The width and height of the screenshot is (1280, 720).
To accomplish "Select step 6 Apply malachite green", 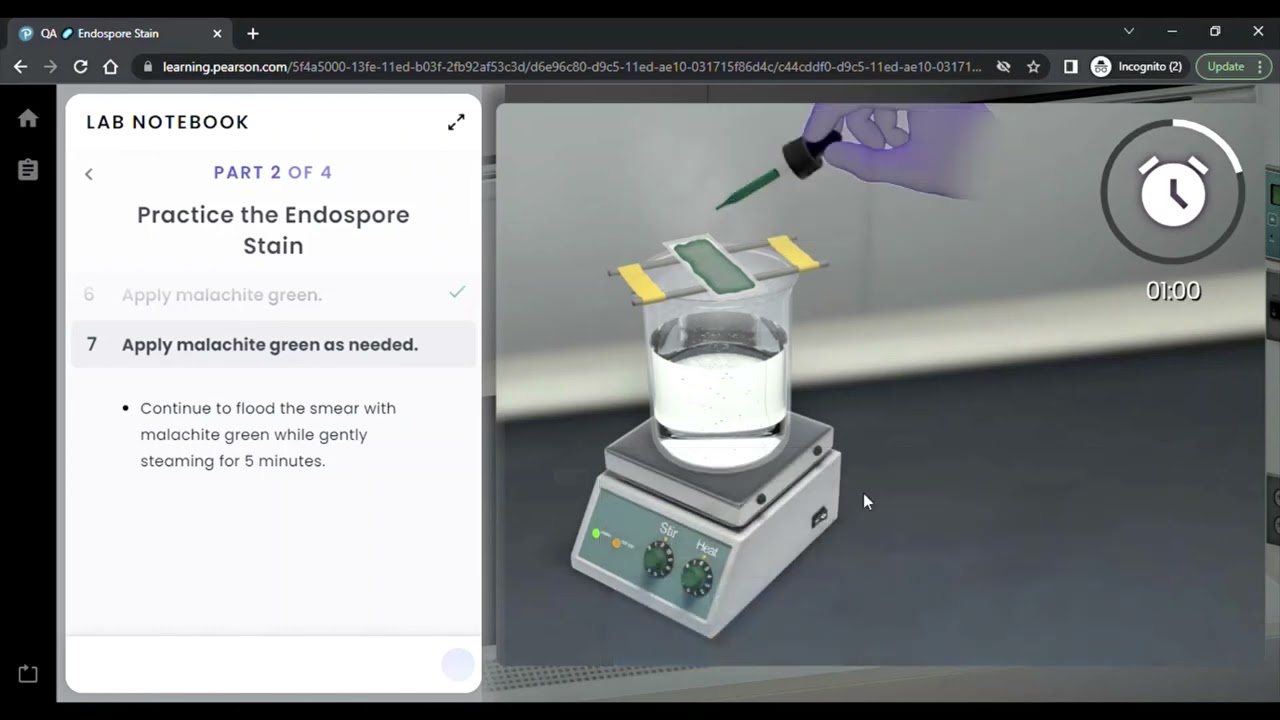I will pyautogui.click(x=273, y=295).
